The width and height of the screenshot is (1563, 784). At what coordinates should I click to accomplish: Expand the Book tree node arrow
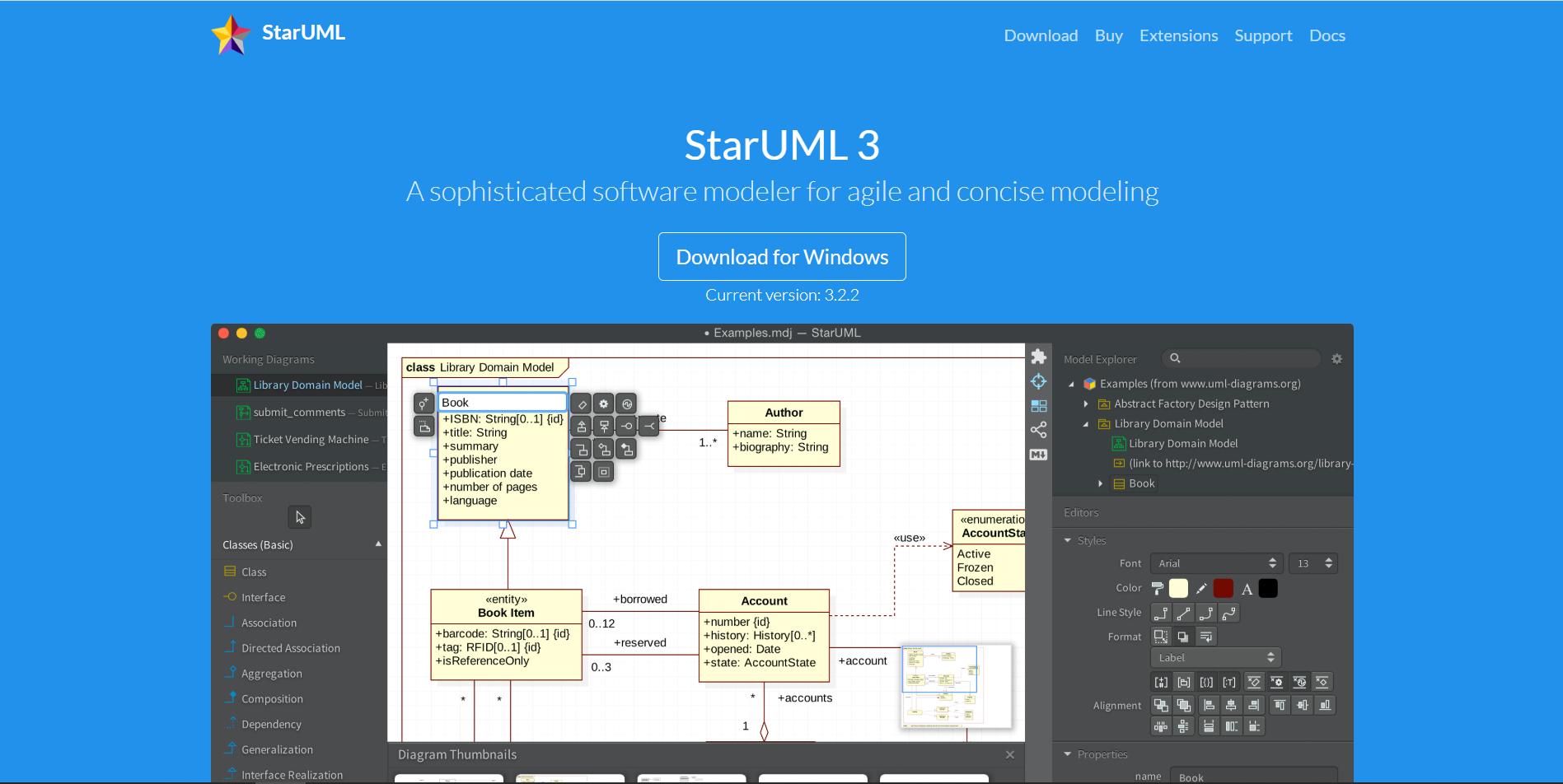click(1100, 483)
